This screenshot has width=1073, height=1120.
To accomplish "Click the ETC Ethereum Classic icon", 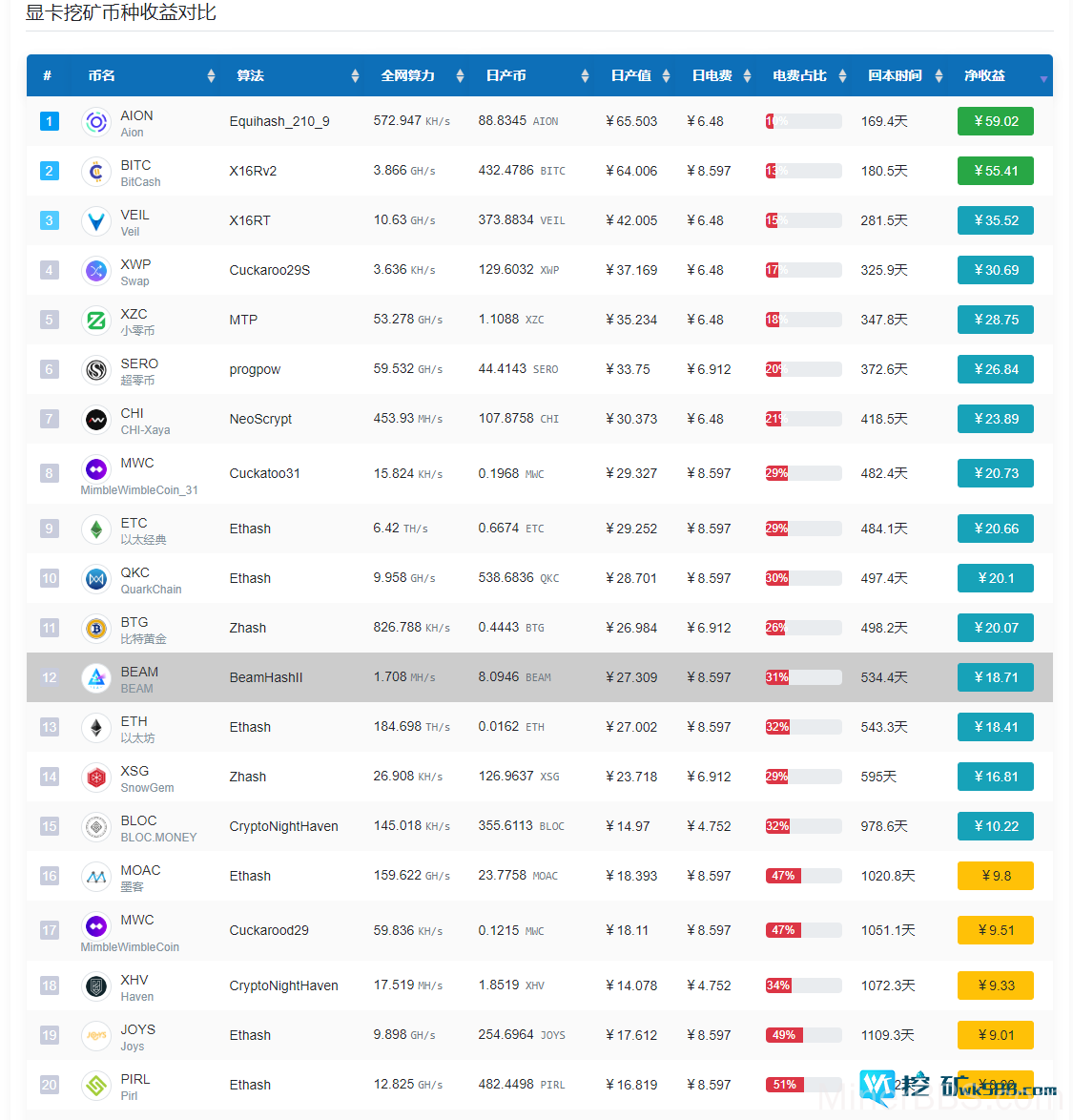I will pos(96,529).
